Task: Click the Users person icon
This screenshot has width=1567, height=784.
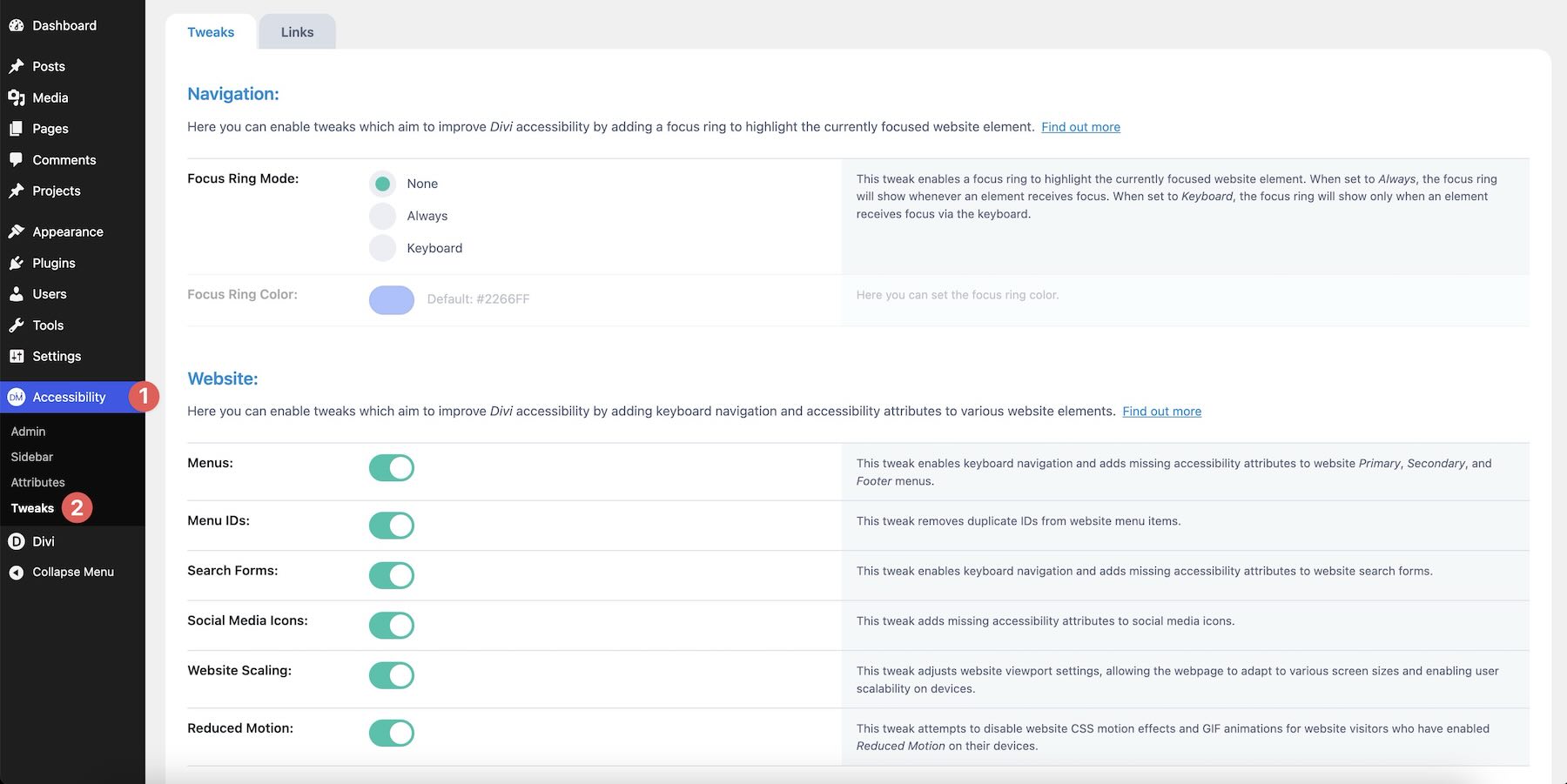Action: coord(17,294)
